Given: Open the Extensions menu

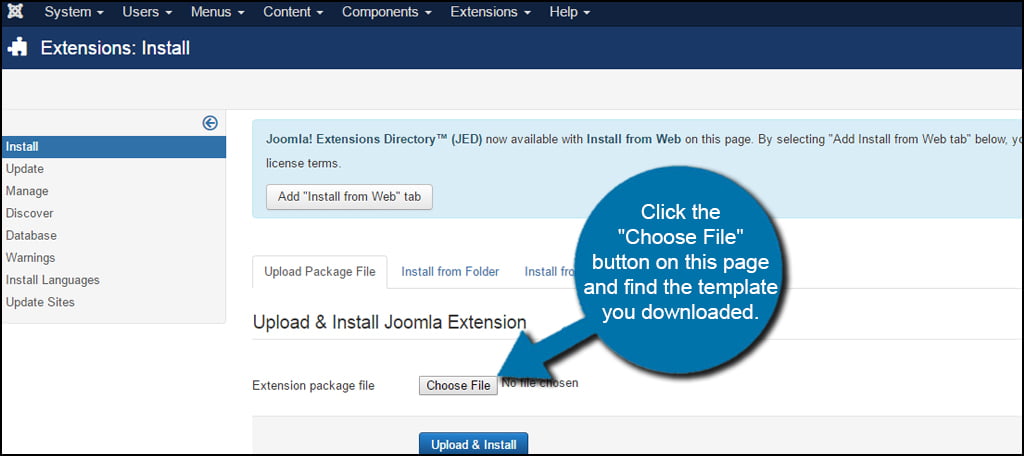Looking at the screenshot, I should coord(490,12).
